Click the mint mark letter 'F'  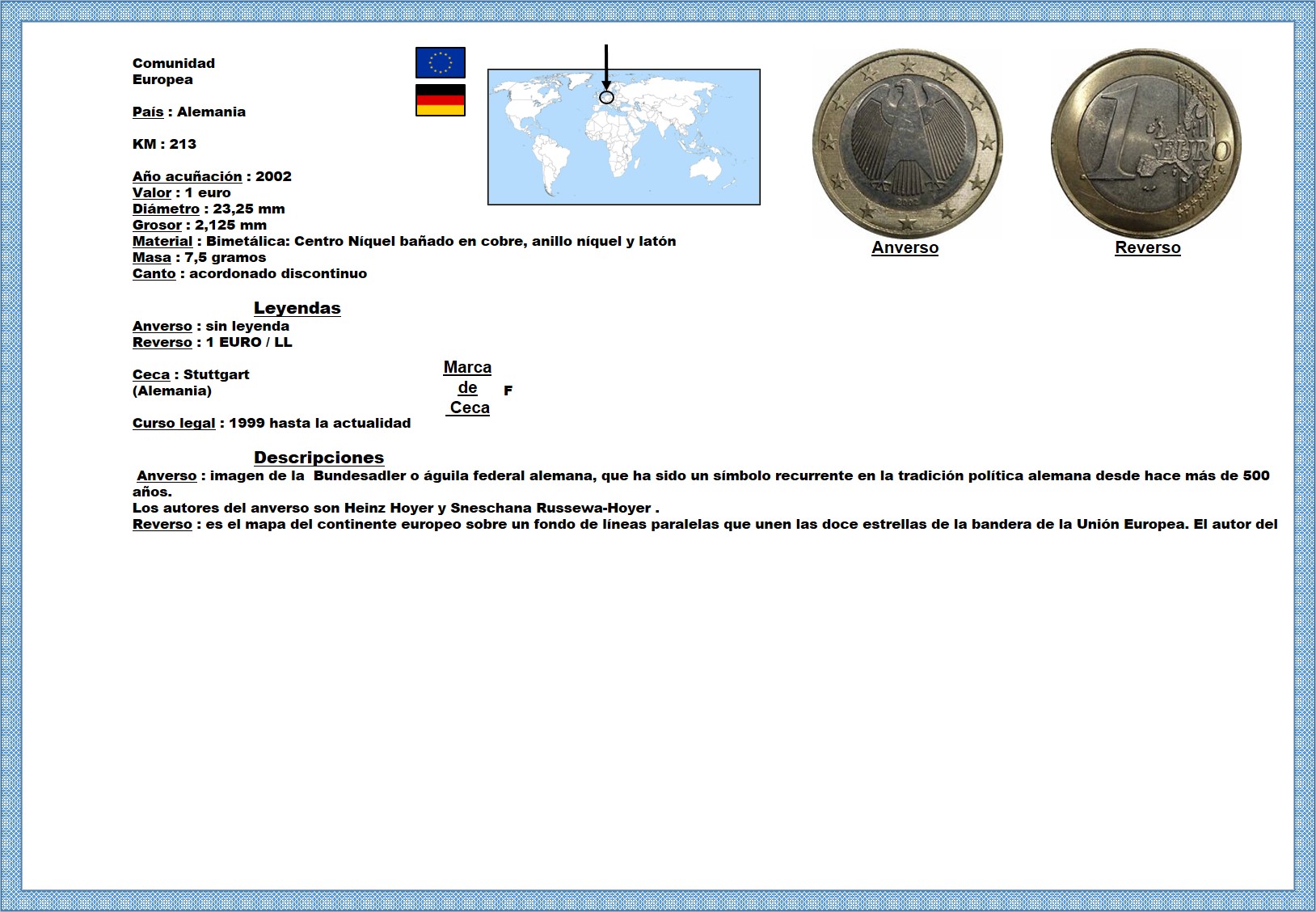(x=508, y=391)
